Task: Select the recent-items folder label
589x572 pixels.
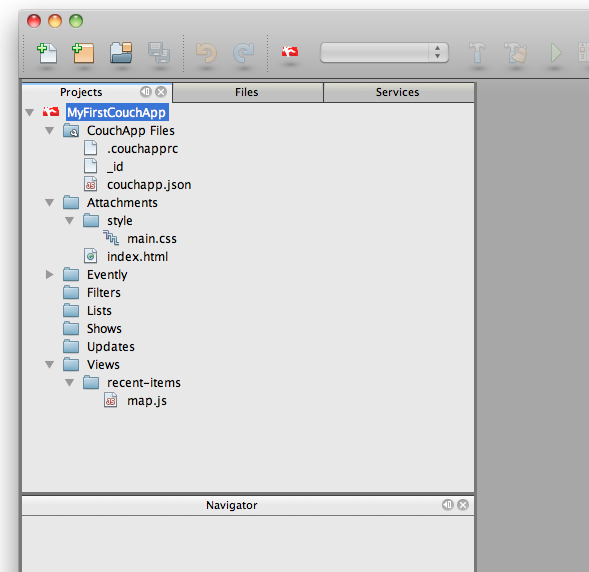Action: pos(144,383)
